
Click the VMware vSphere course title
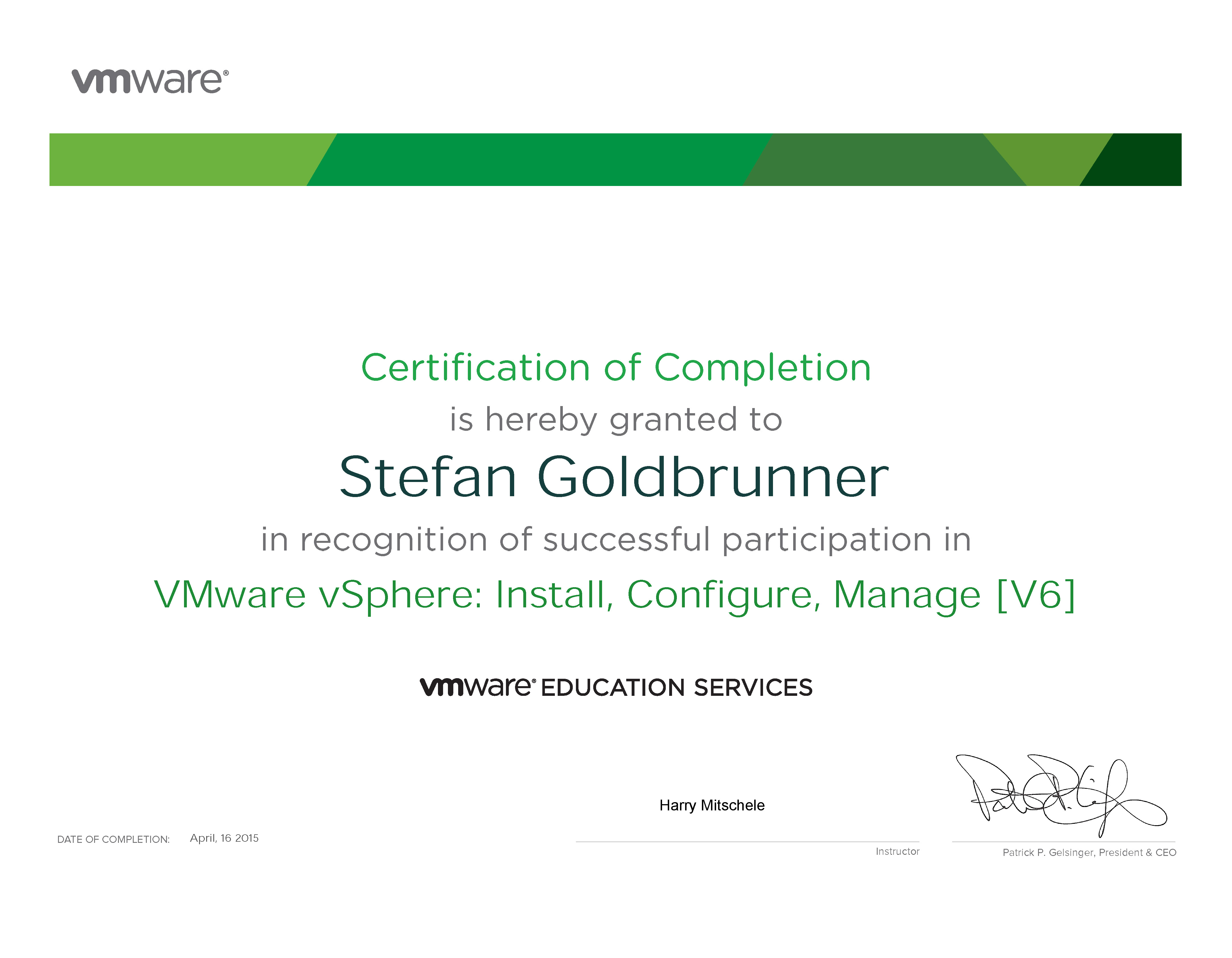615,595
